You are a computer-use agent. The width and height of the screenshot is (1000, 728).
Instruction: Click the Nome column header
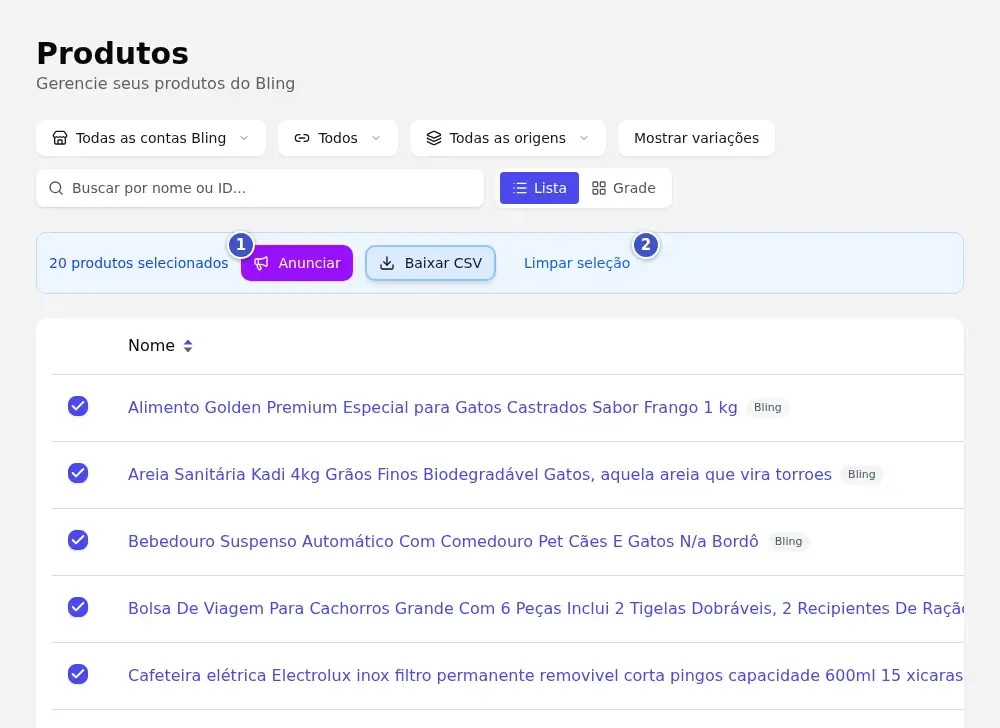[151, 346]
